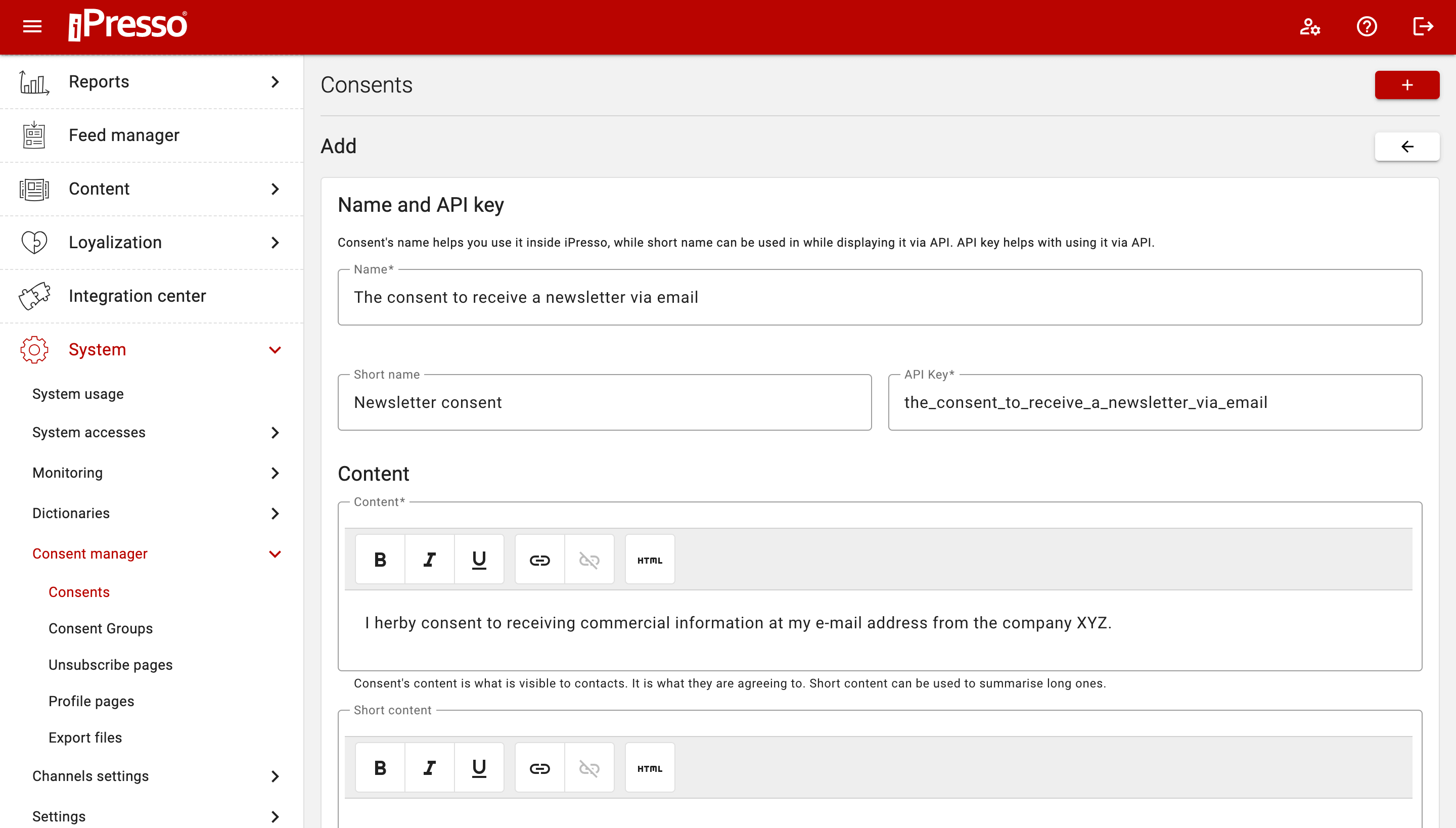Collapse the Consent manager submenu
The height and width of the screenshot is (828, 1456).
(275, 554)
